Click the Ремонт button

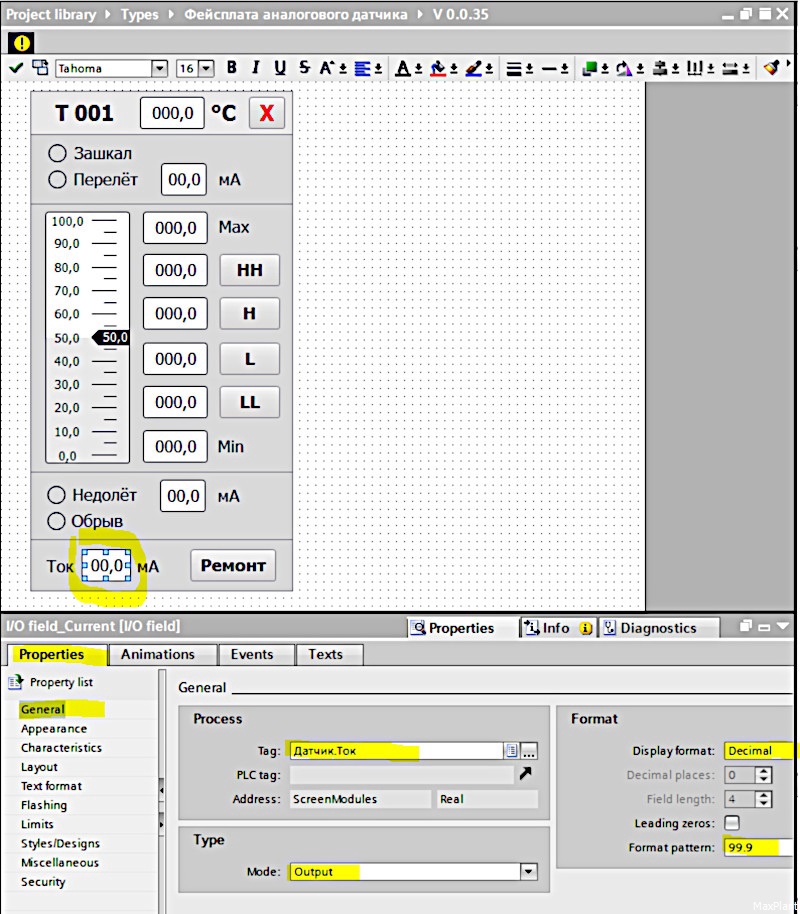click(x=233, y=565)
